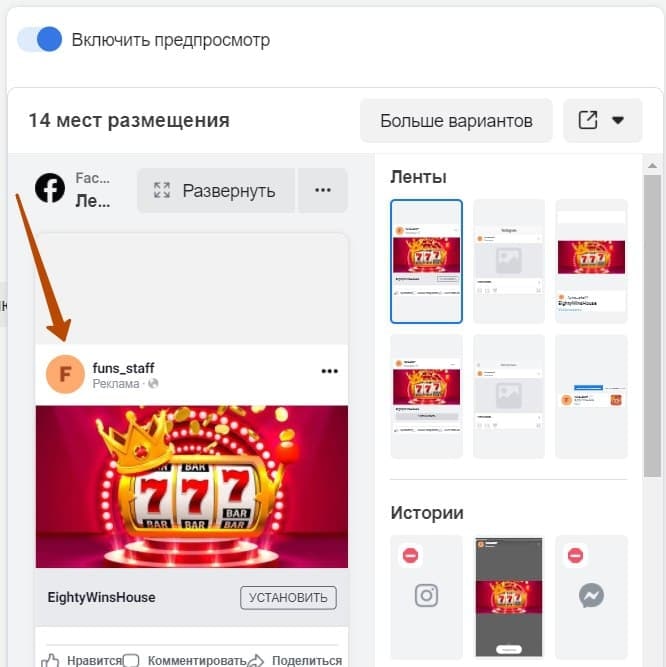Choose the Instagram Stories placement icon
This screenshot has width=666, height=667.
pyautogui.click(x=426, y=596)
